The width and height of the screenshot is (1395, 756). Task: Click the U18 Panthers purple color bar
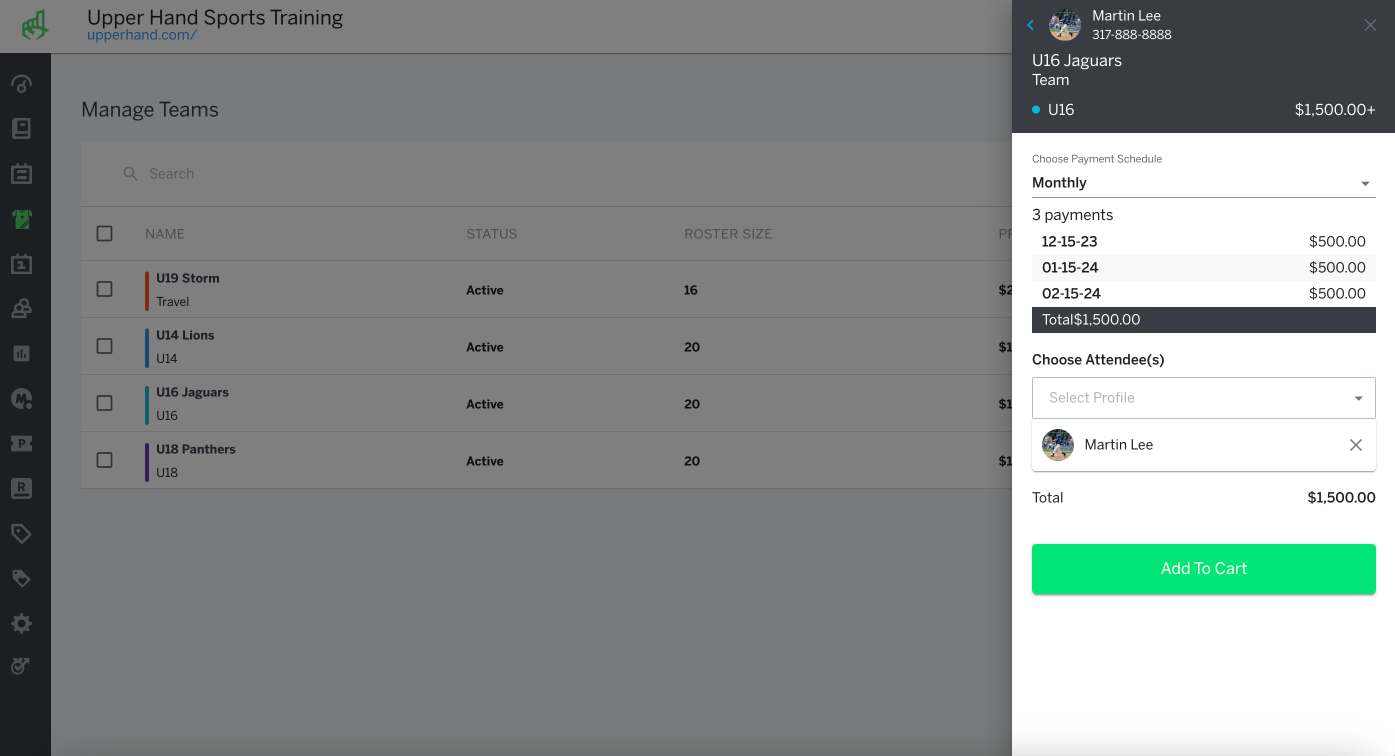click(x=147, y=461)
